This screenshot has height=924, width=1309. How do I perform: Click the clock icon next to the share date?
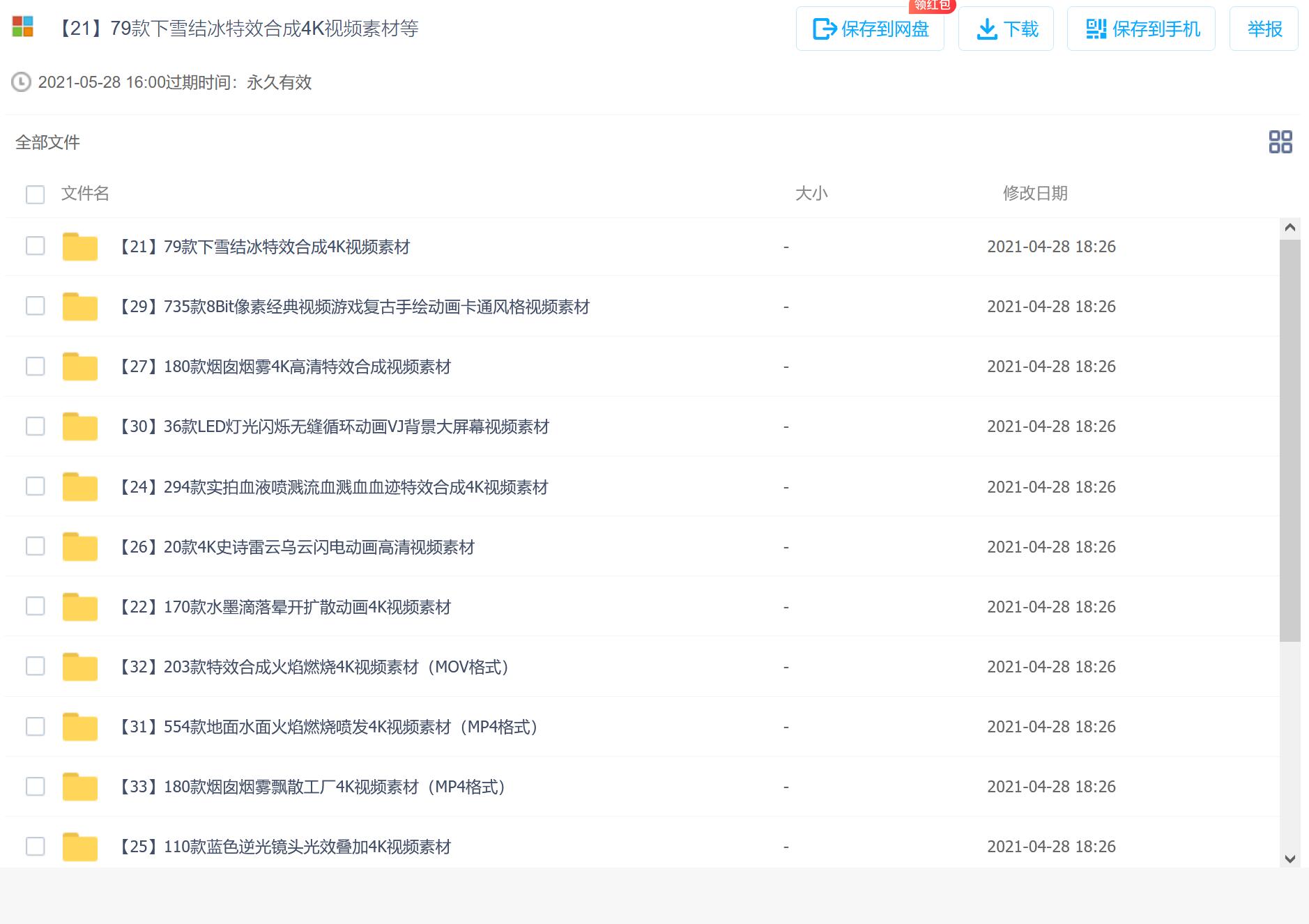coord(21,82)
